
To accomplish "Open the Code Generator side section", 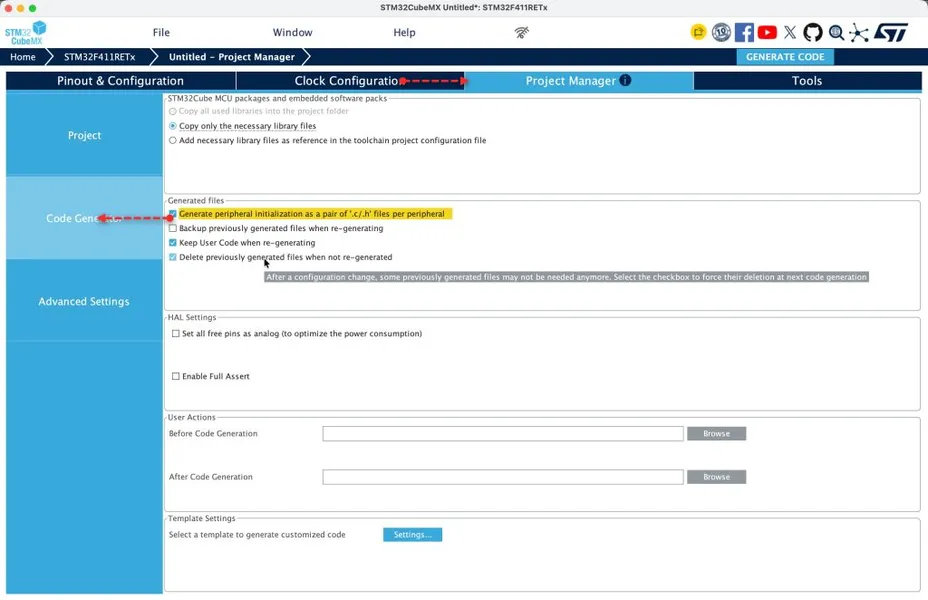I will click(x=84, y=218).
